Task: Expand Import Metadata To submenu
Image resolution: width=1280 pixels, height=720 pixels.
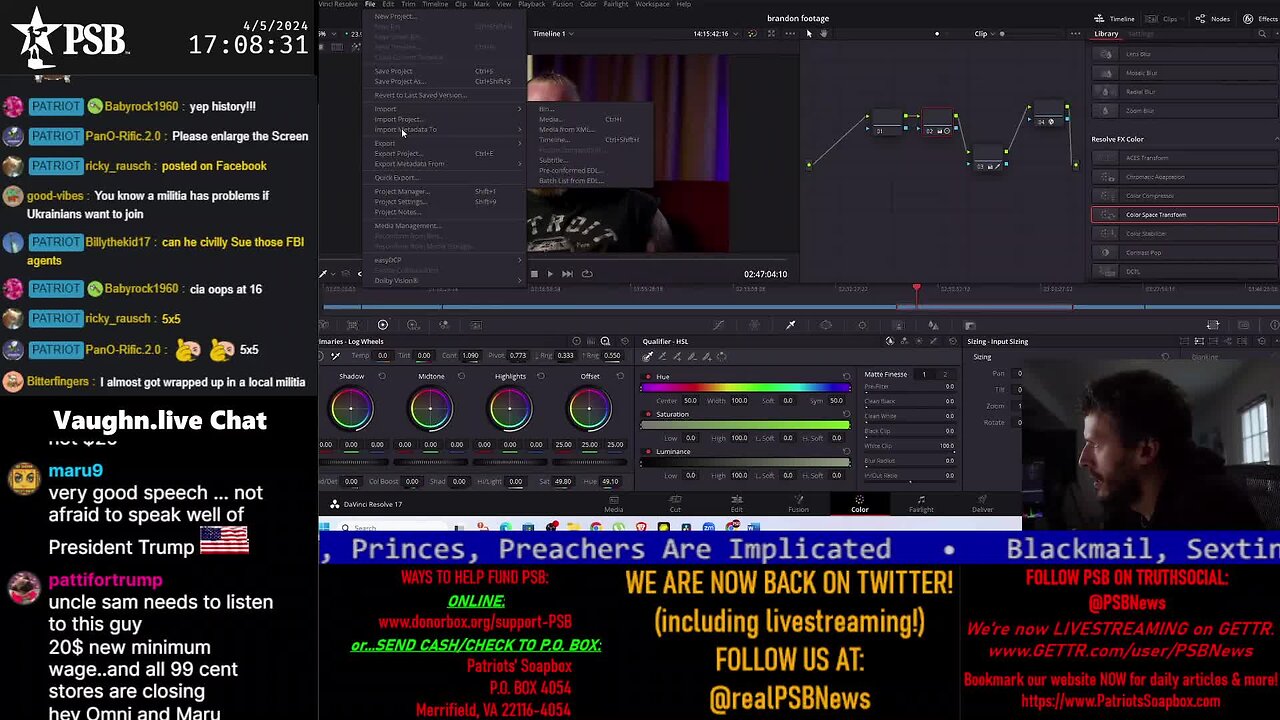Action: (446, 129)
